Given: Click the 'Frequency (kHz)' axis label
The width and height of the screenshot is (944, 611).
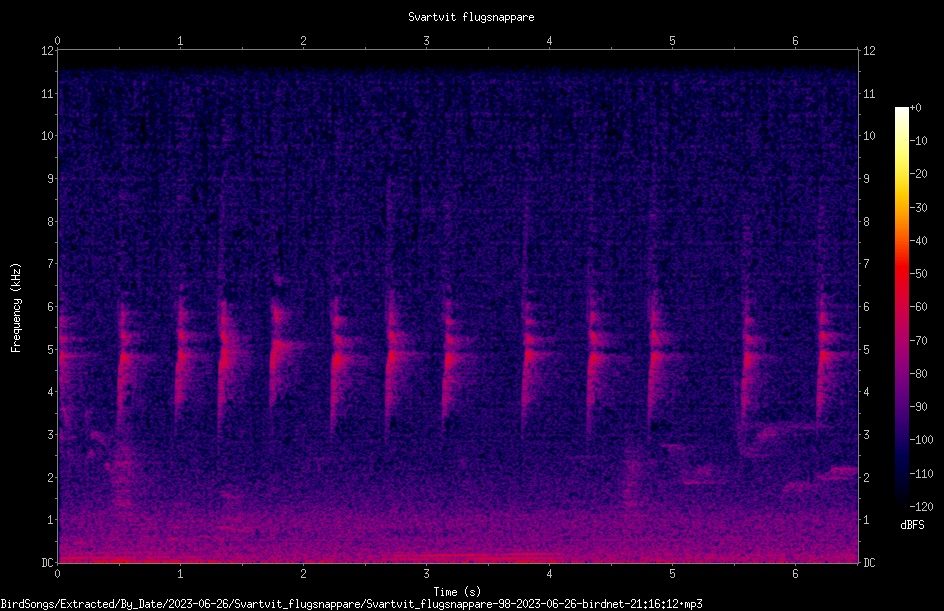Looking at the screenshot, I should tap(16, 307).
